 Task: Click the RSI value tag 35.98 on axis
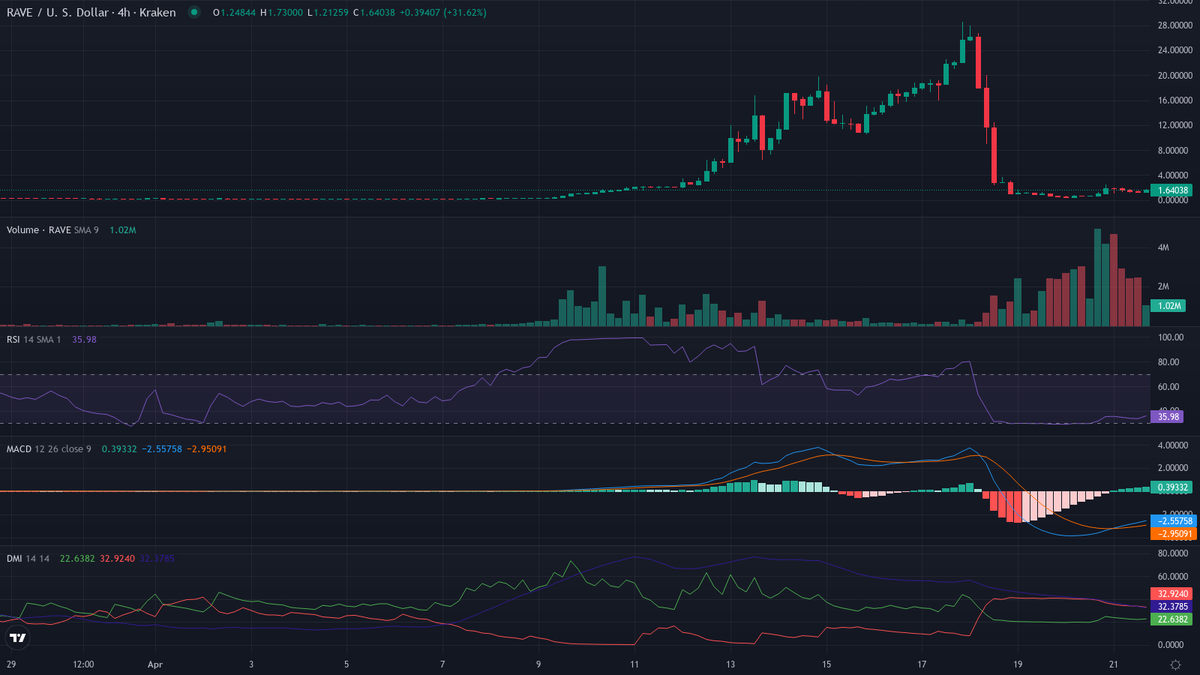(x=1167, y=415)
